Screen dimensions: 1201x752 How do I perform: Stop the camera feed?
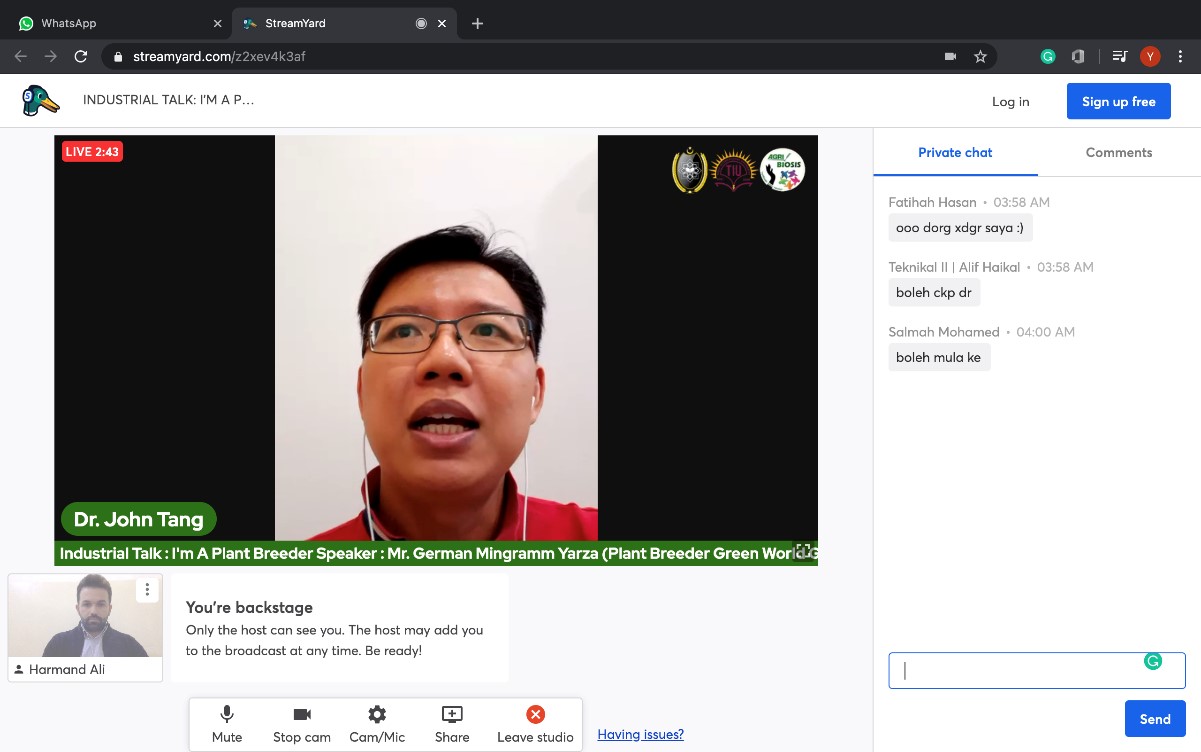click(302, 724)
